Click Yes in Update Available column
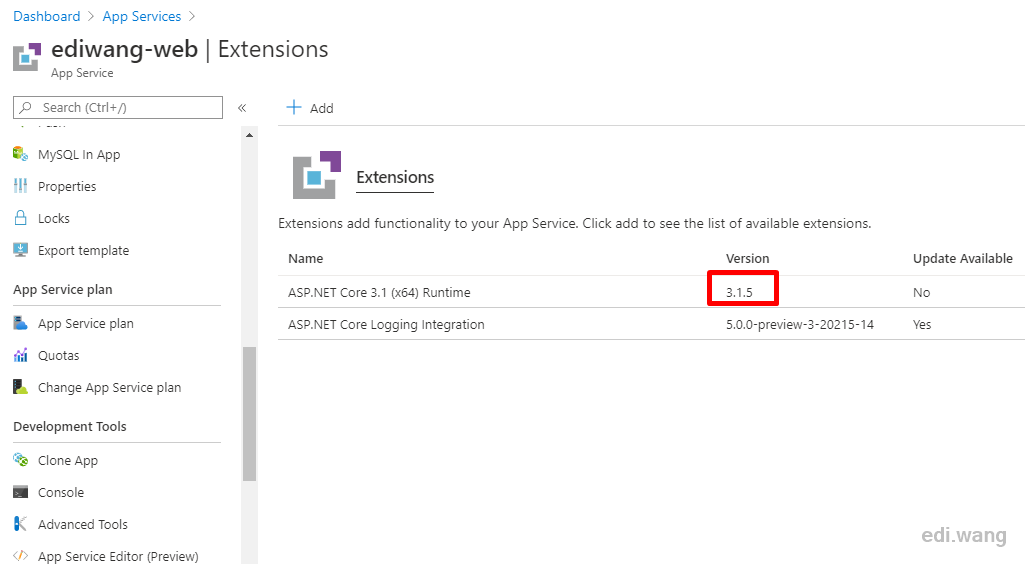The image size is (1025, 564). click(x=922, y=324)
